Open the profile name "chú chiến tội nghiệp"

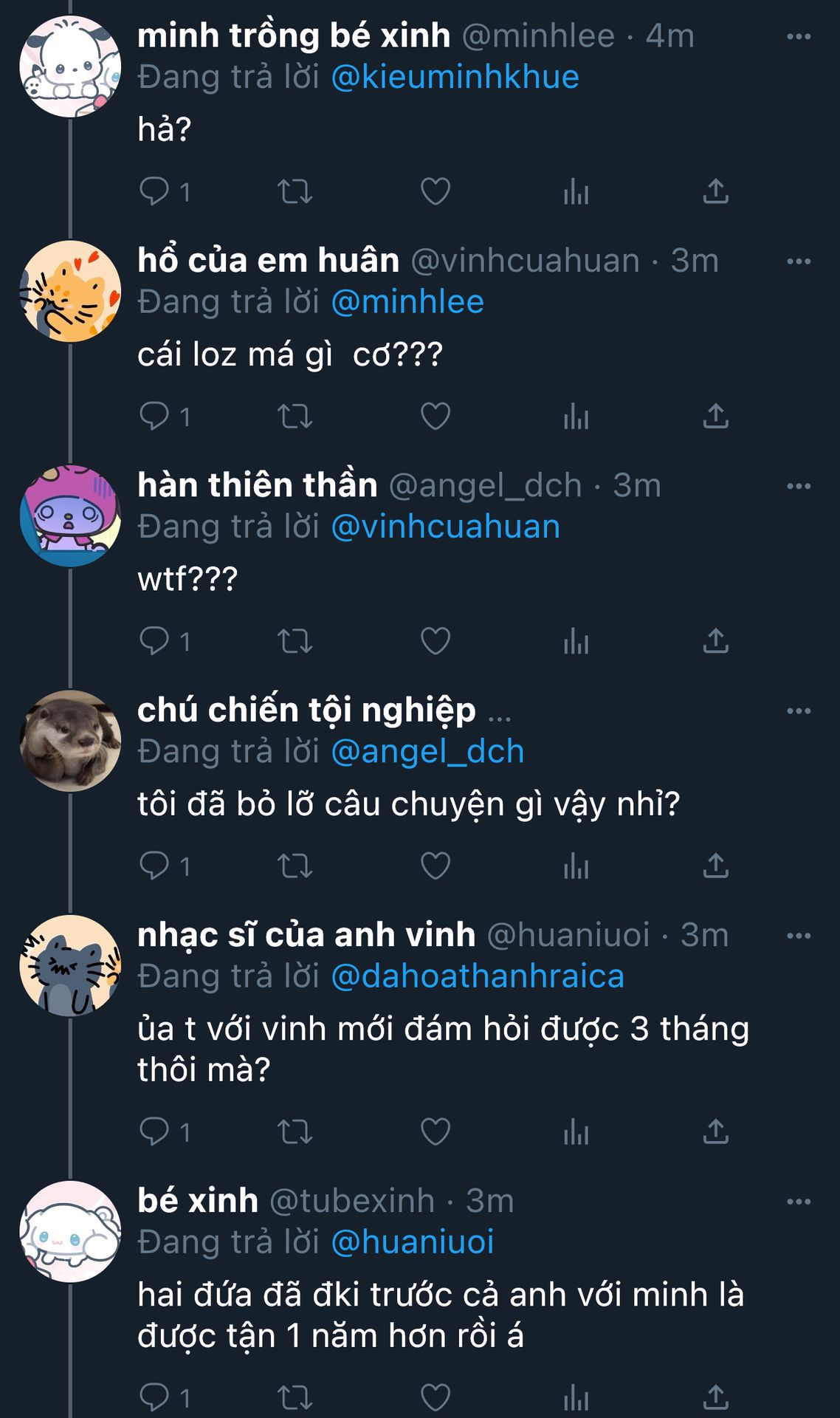(306, 710)
